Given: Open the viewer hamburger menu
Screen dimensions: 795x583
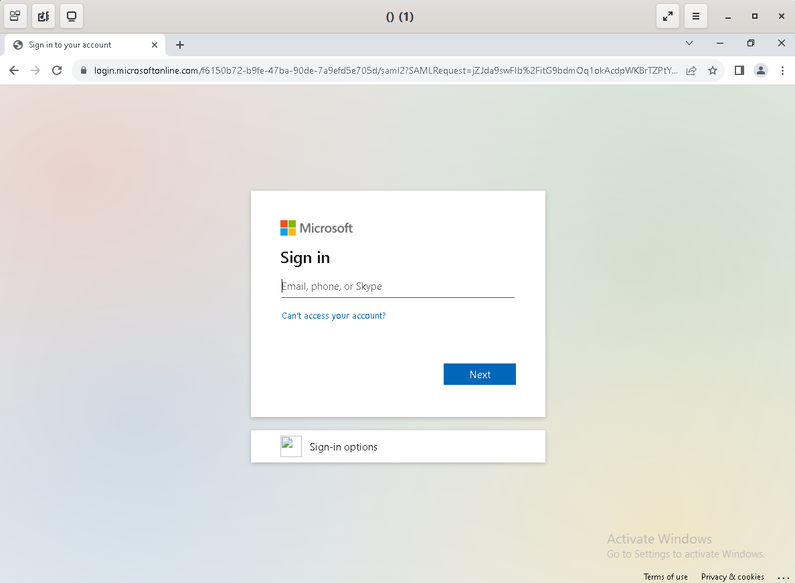Looking at the screenshot, I should point(696,16).
